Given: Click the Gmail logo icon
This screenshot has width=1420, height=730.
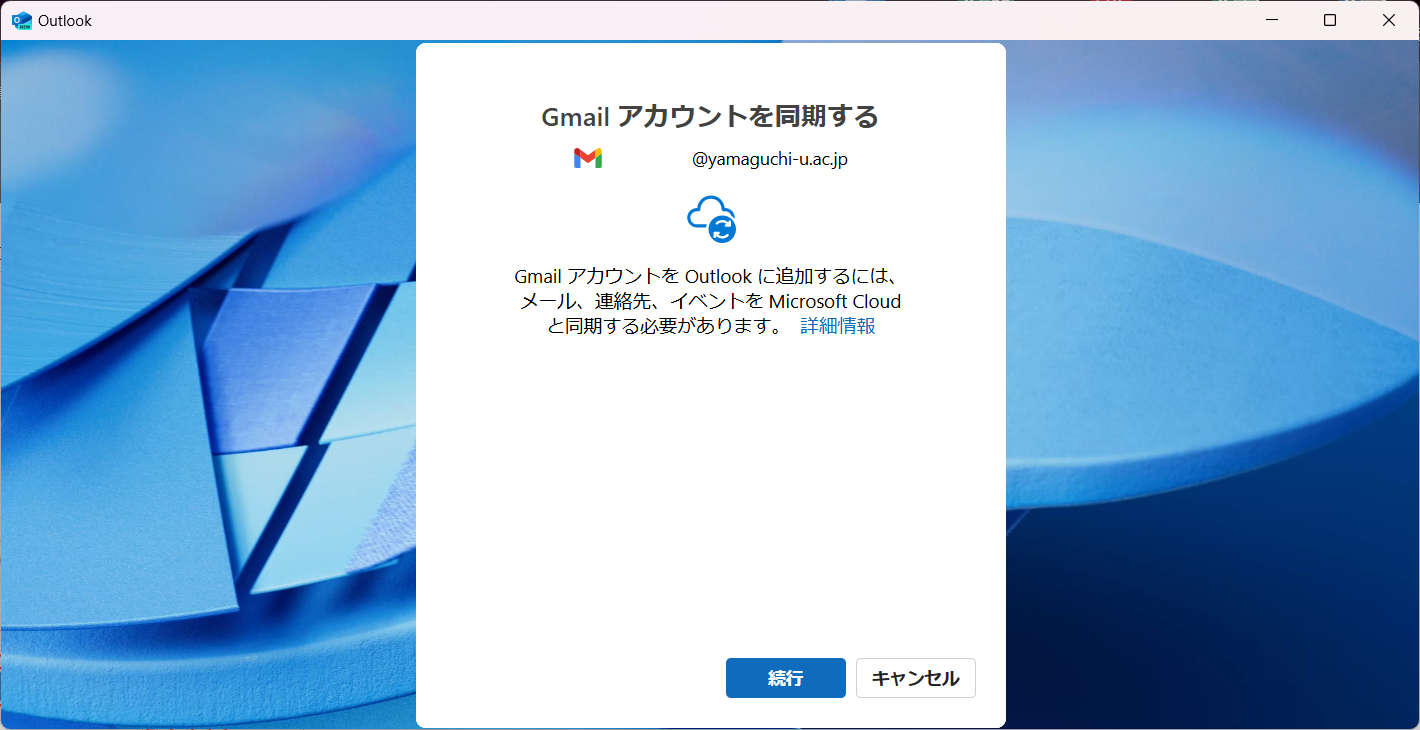Looking at the screenshot, I should coord(588,158).
